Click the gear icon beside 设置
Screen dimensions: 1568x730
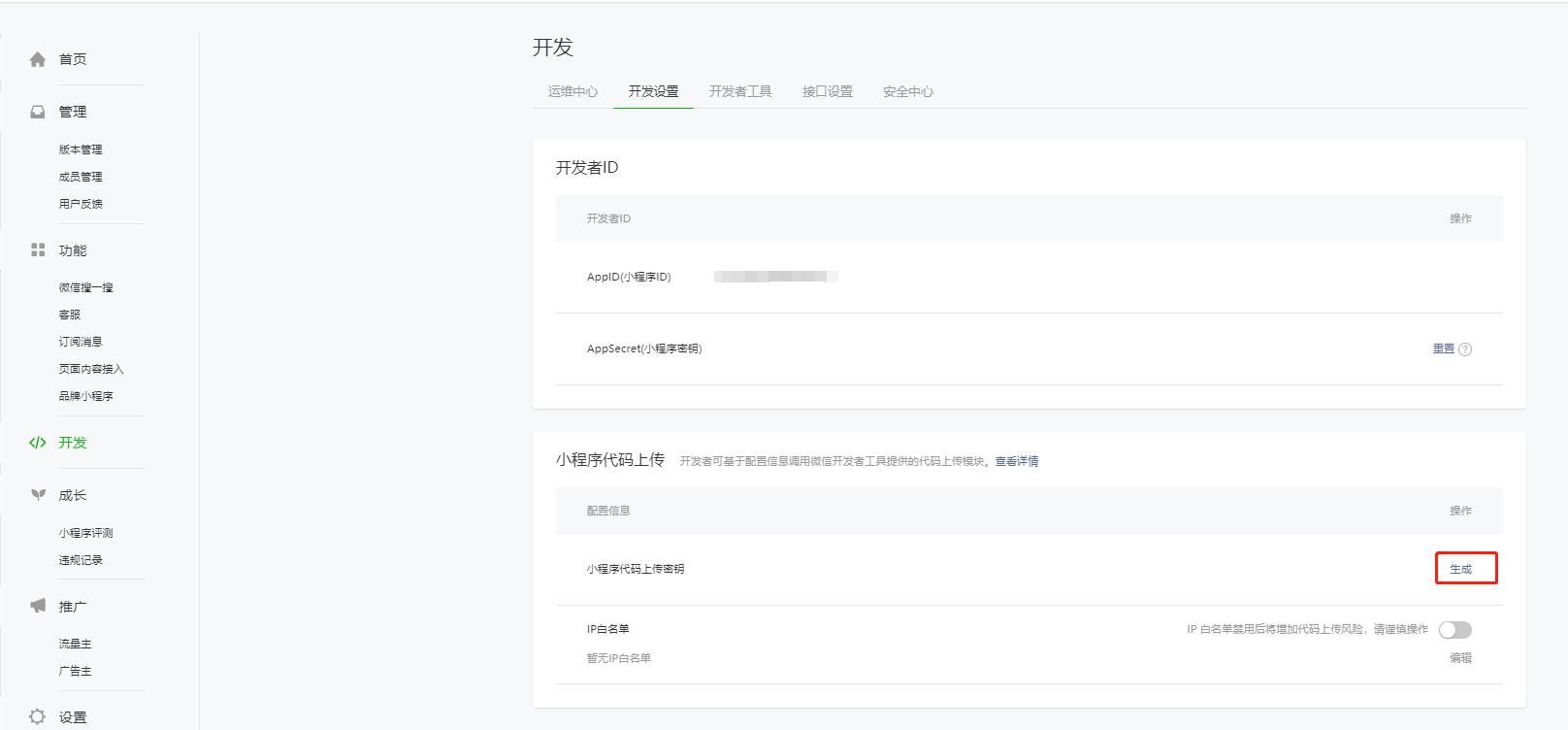click(38, 716)
